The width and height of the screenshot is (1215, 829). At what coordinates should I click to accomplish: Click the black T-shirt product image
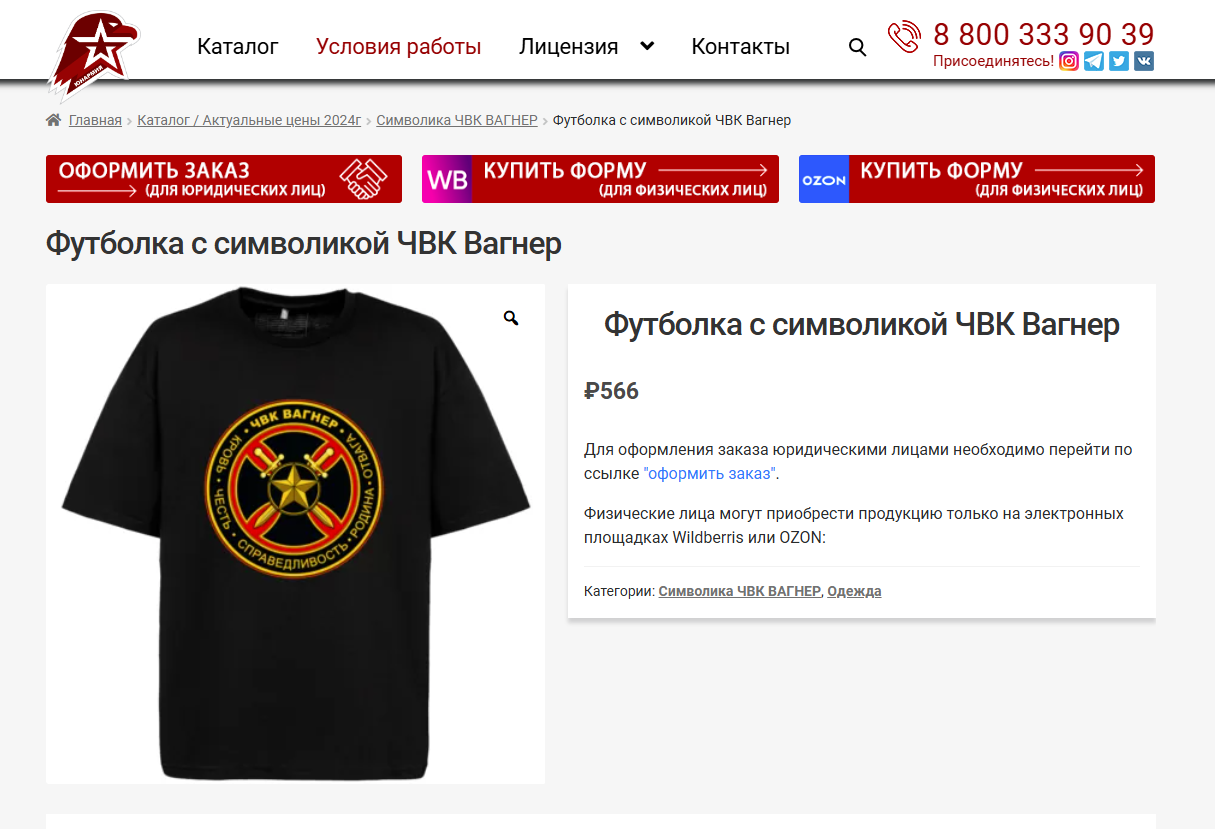coord(295,534)
